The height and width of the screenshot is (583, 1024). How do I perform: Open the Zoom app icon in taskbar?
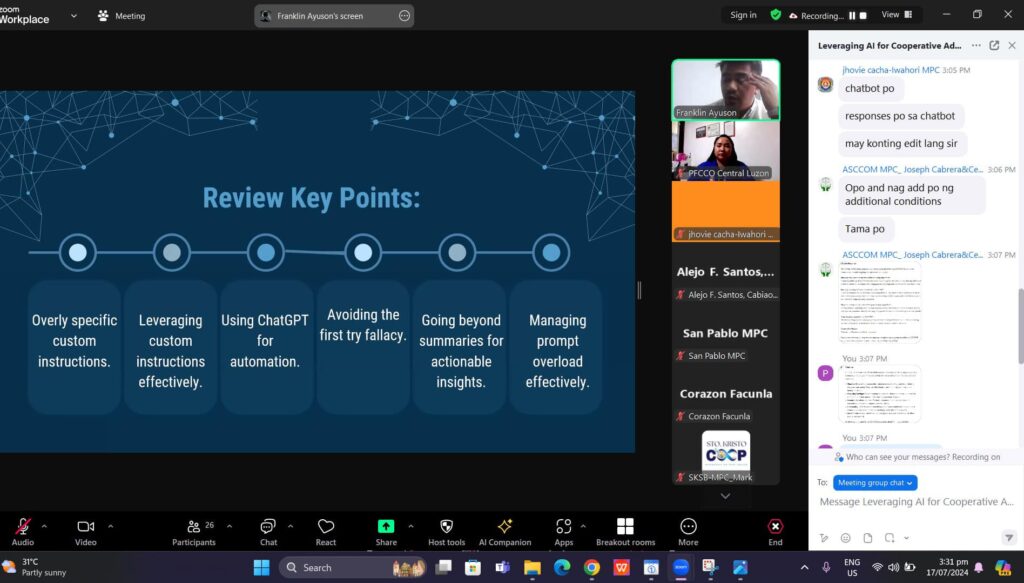pyautogui.click(x=680, y=567)
